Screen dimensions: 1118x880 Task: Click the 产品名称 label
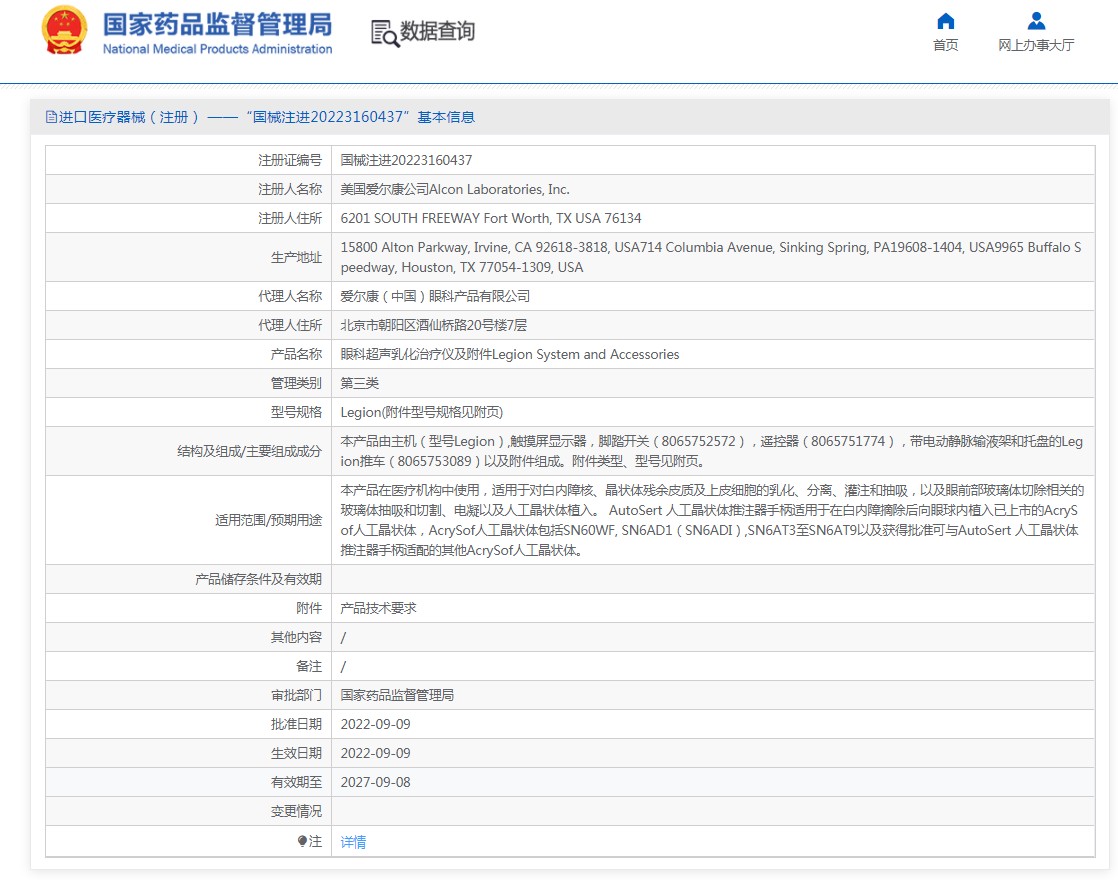[x=296, y=354]
